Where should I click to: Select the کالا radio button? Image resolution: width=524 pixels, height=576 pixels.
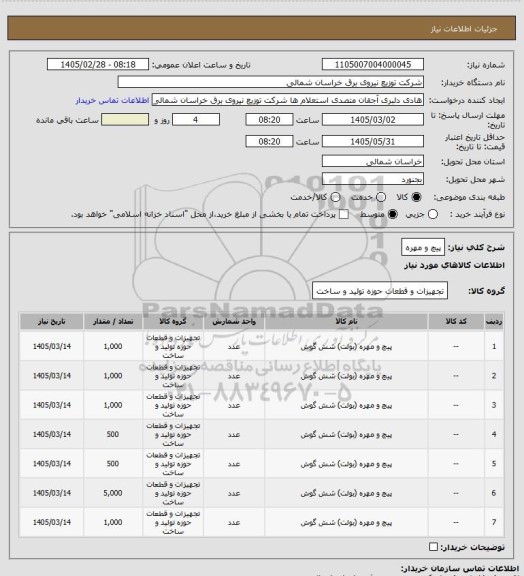pyautogui.click(x=416, y=197)
